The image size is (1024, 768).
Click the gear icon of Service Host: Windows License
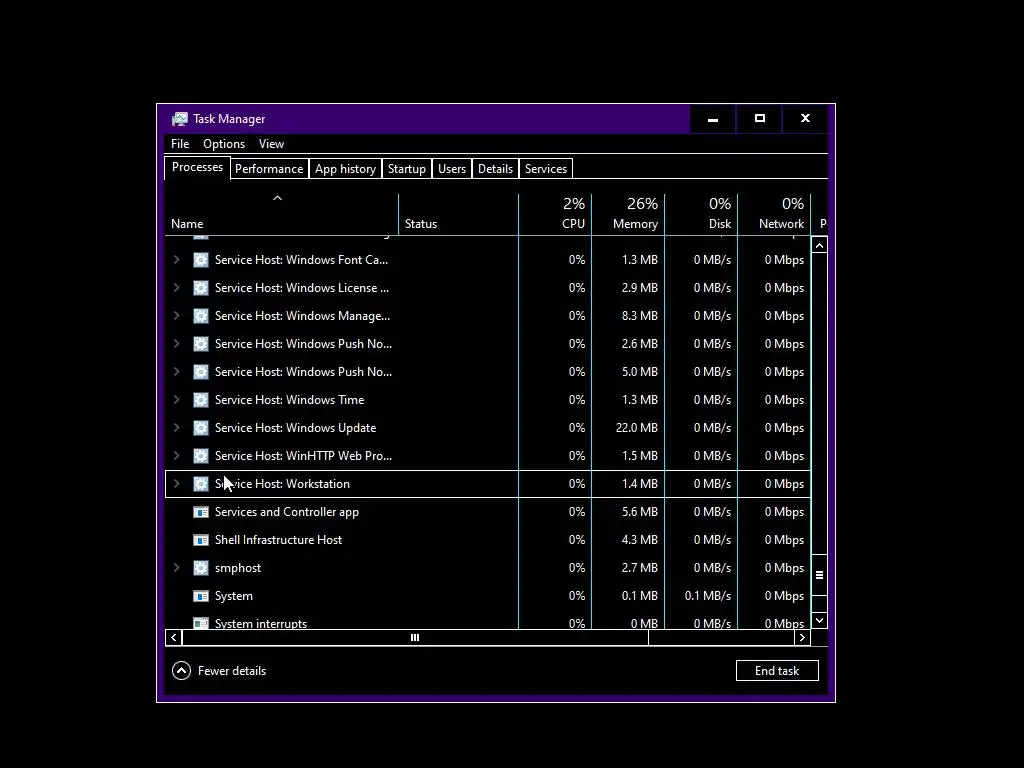[201, 288]
